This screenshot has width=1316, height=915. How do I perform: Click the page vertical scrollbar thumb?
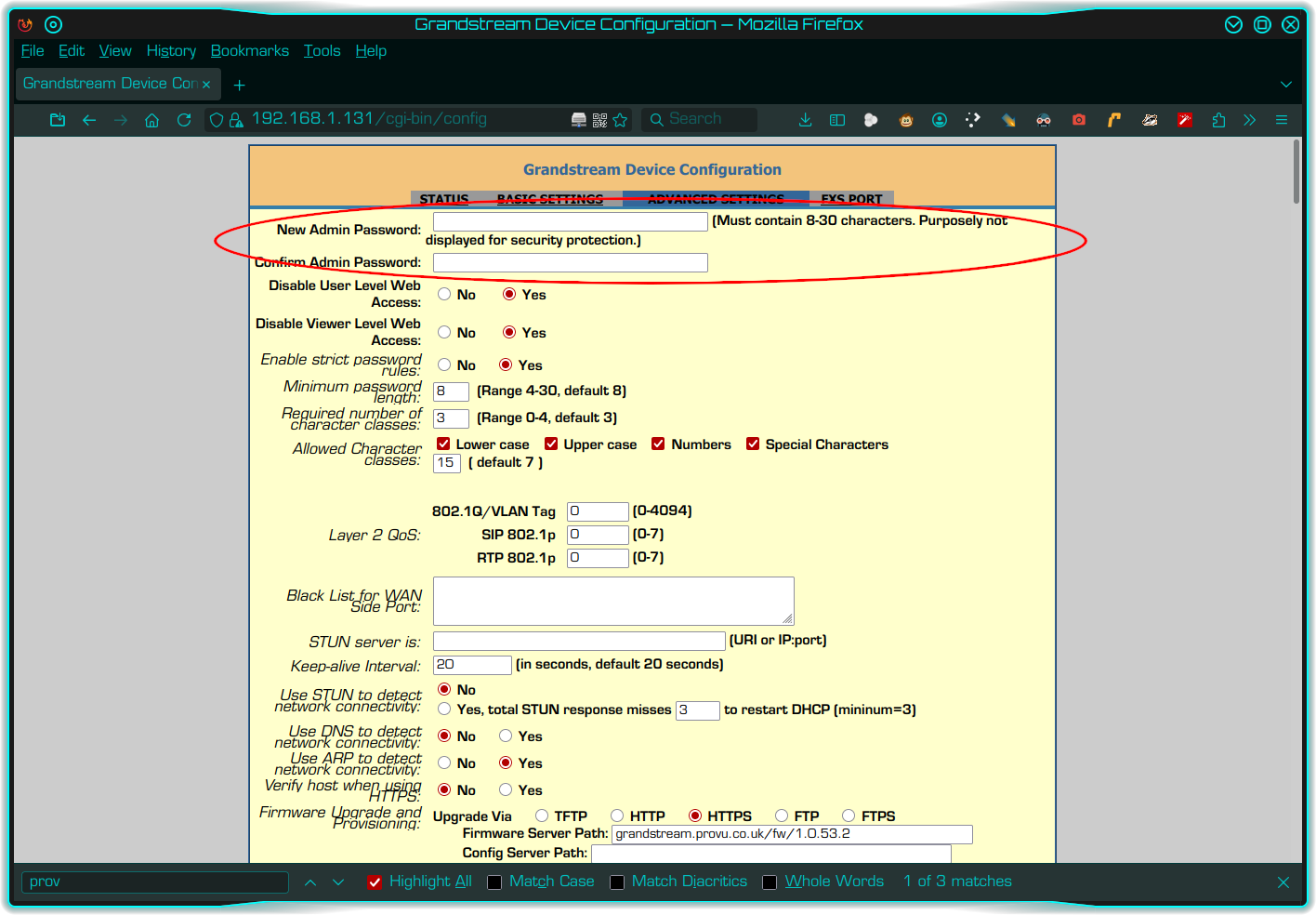(1296, 172)
